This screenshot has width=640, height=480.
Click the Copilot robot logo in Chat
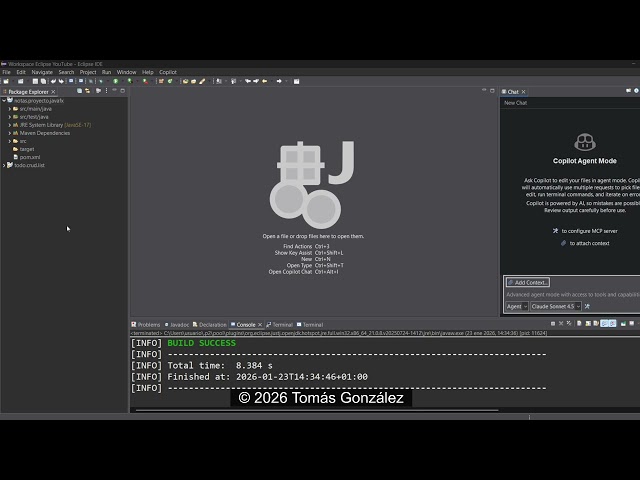(x=585, y=142)
